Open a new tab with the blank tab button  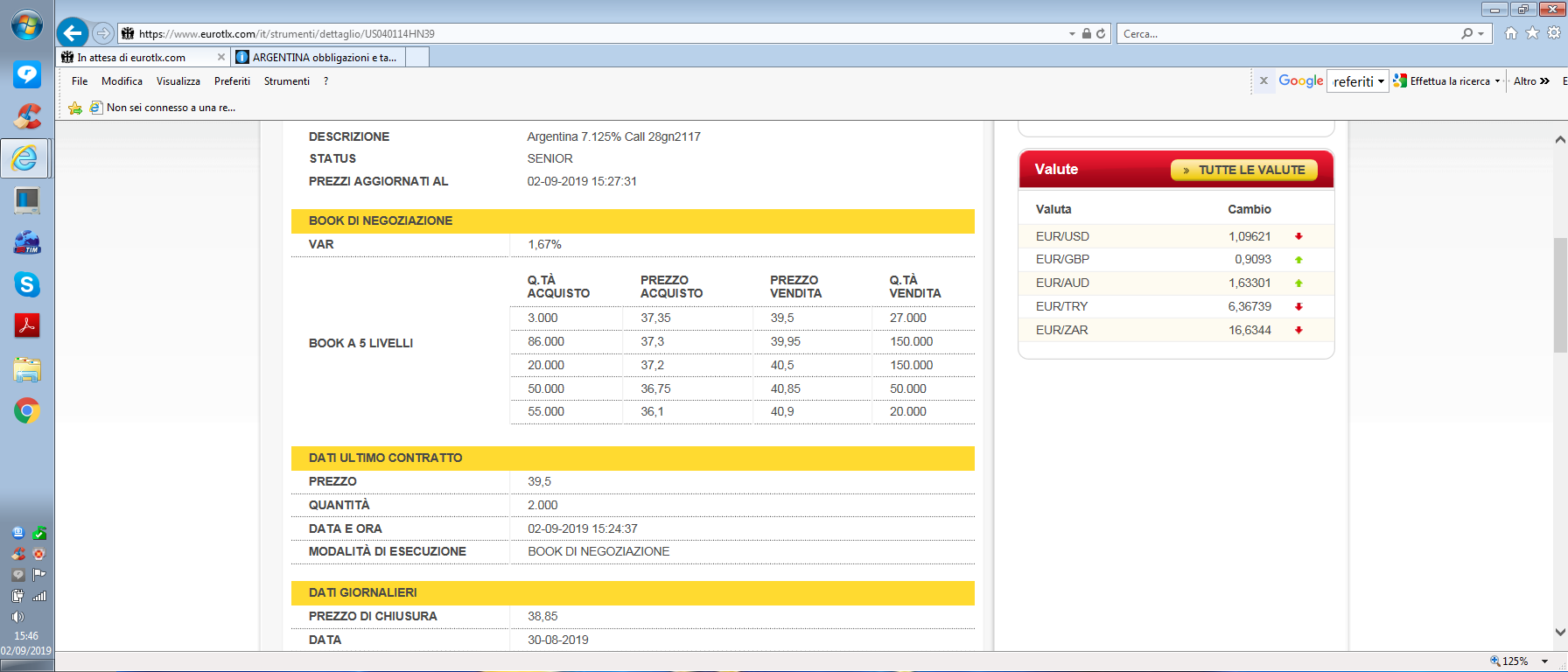pyautogui.click(x=417, y=57)
